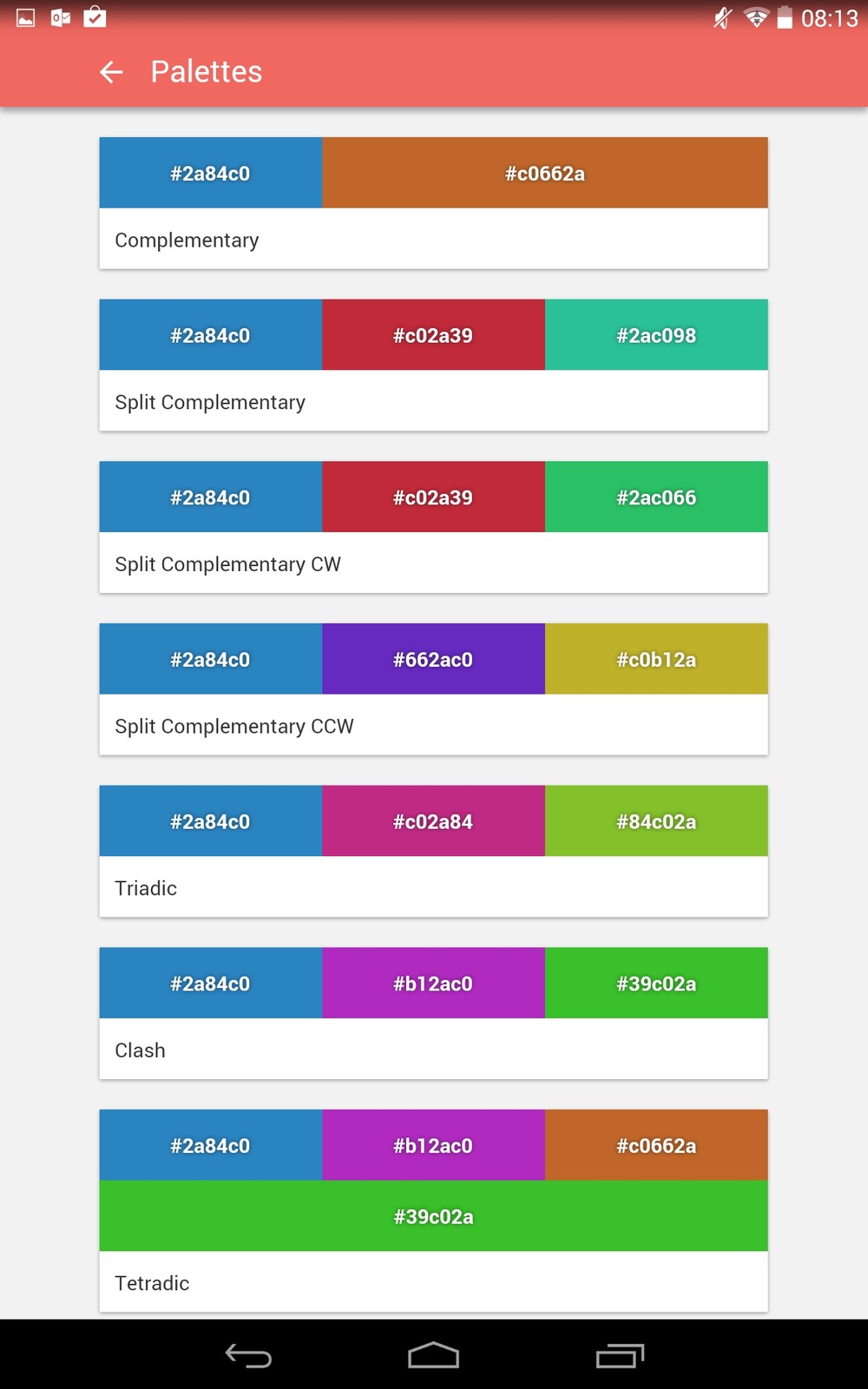Select the magenta #c02a84 swatch
Image resolution: width=868 pixels, height=1389 pixels.
coord(433,821)
